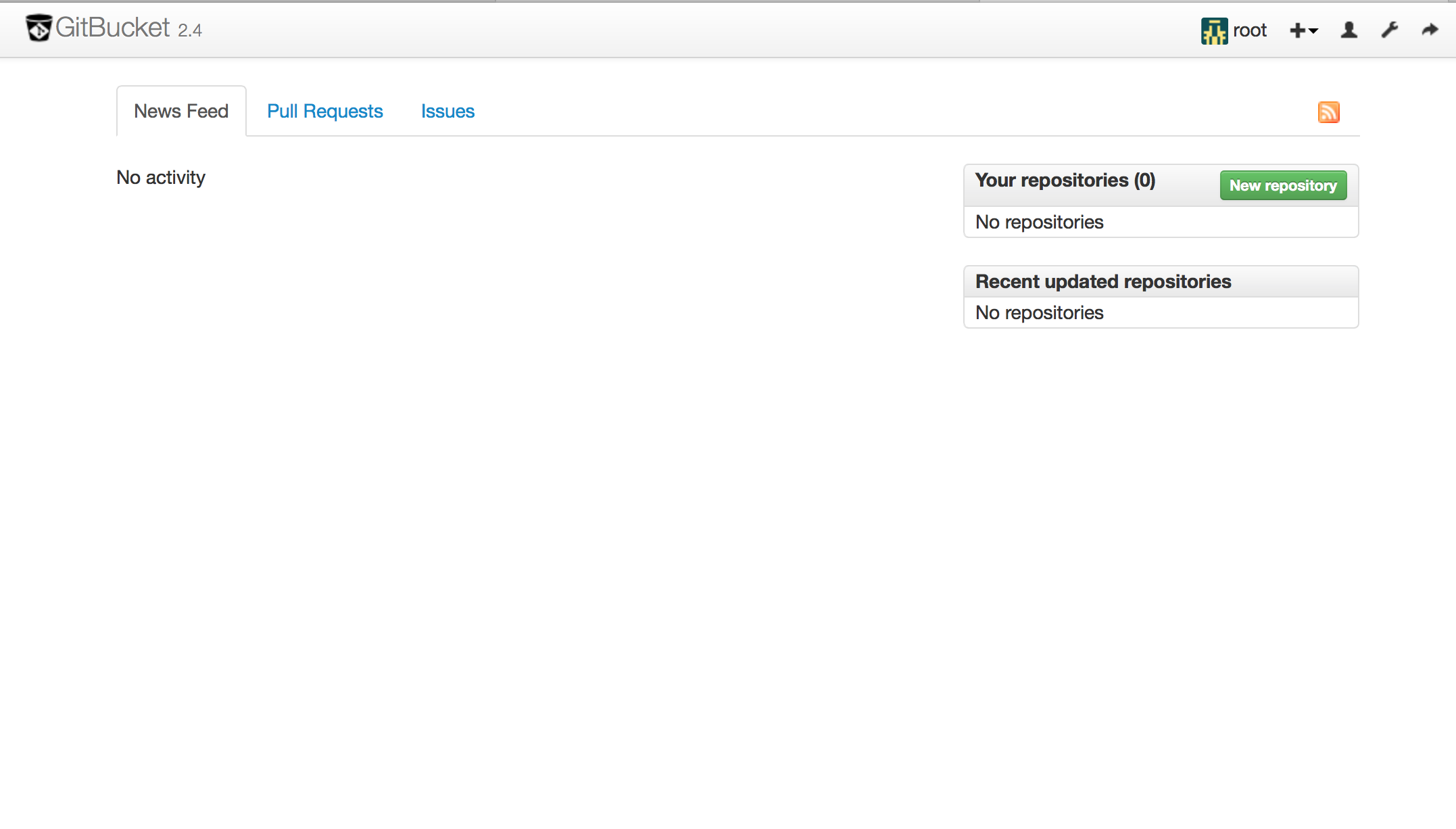Screen dimensions: 1456x829
Task: Switch to the Pull Requests tab
Action: click(324, 111)
